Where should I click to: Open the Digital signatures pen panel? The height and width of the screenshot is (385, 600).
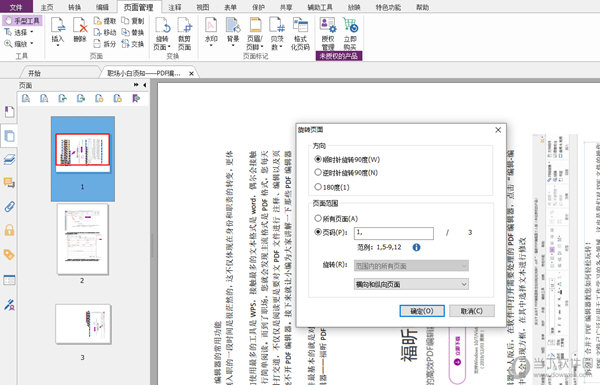tap(9, 305)
